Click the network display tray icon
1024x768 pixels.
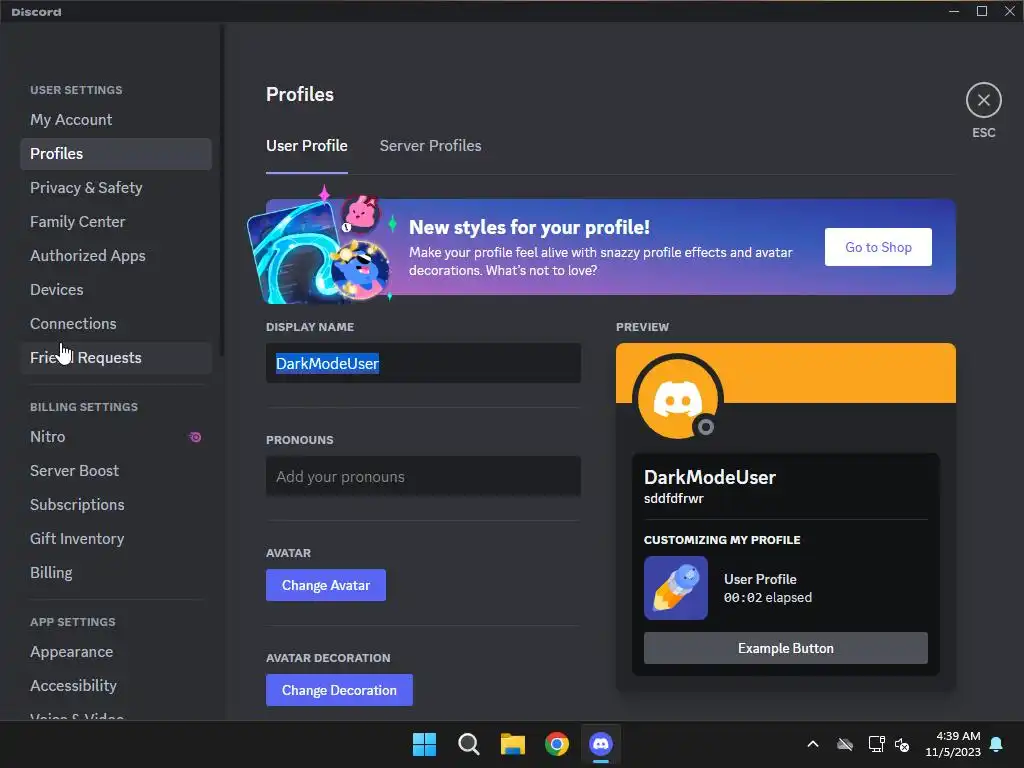pyautogui.click(x=876, y=744)
